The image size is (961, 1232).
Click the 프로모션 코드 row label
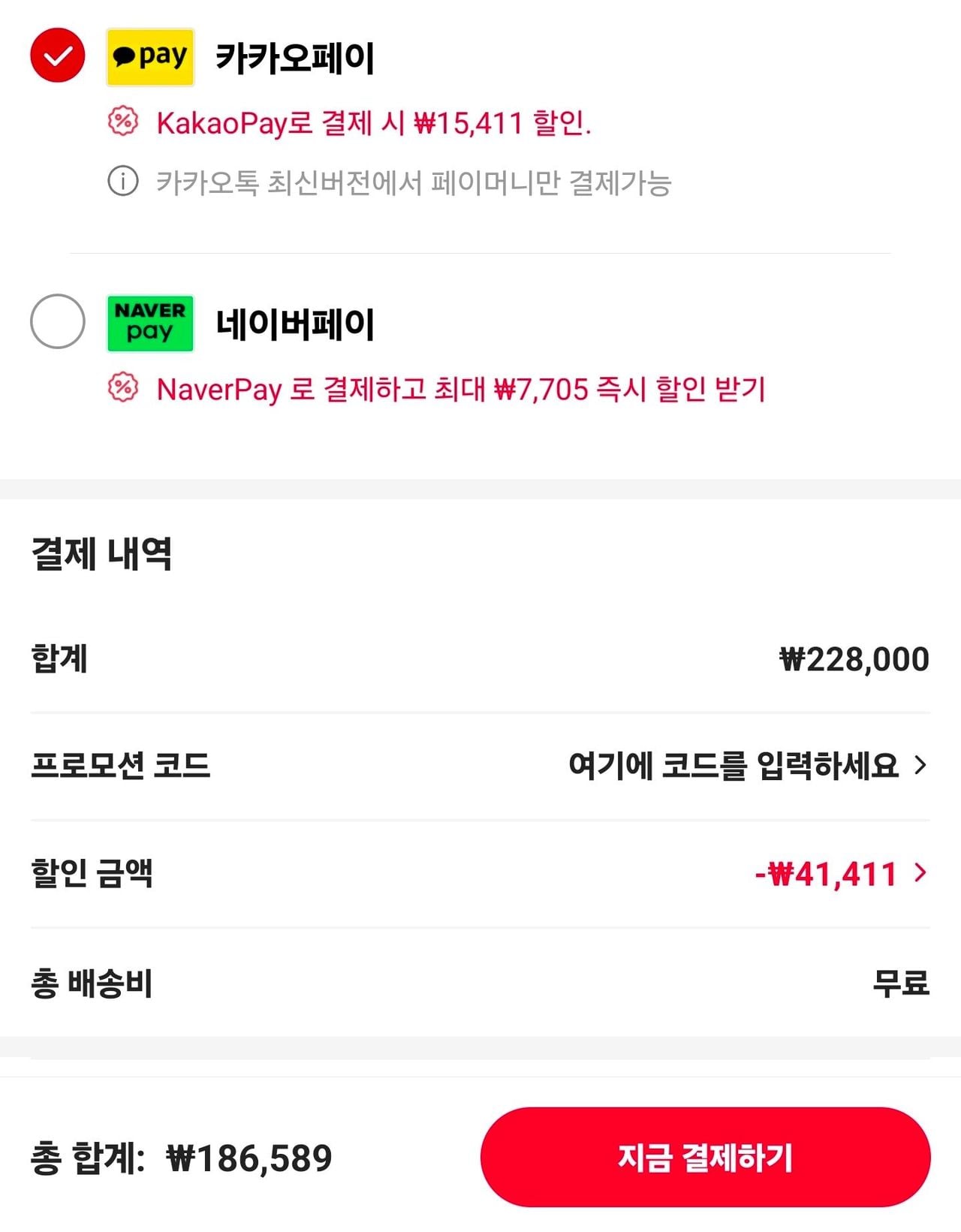coord(120,765)
